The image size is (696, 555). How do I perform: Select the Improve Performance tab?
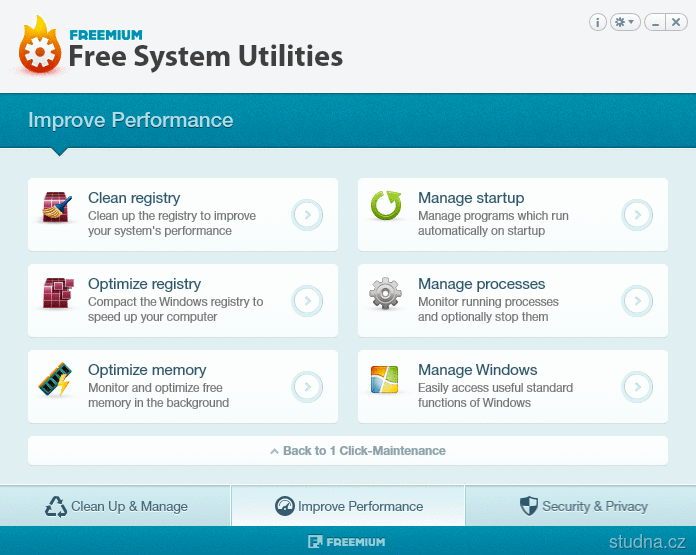click(348, 506)
